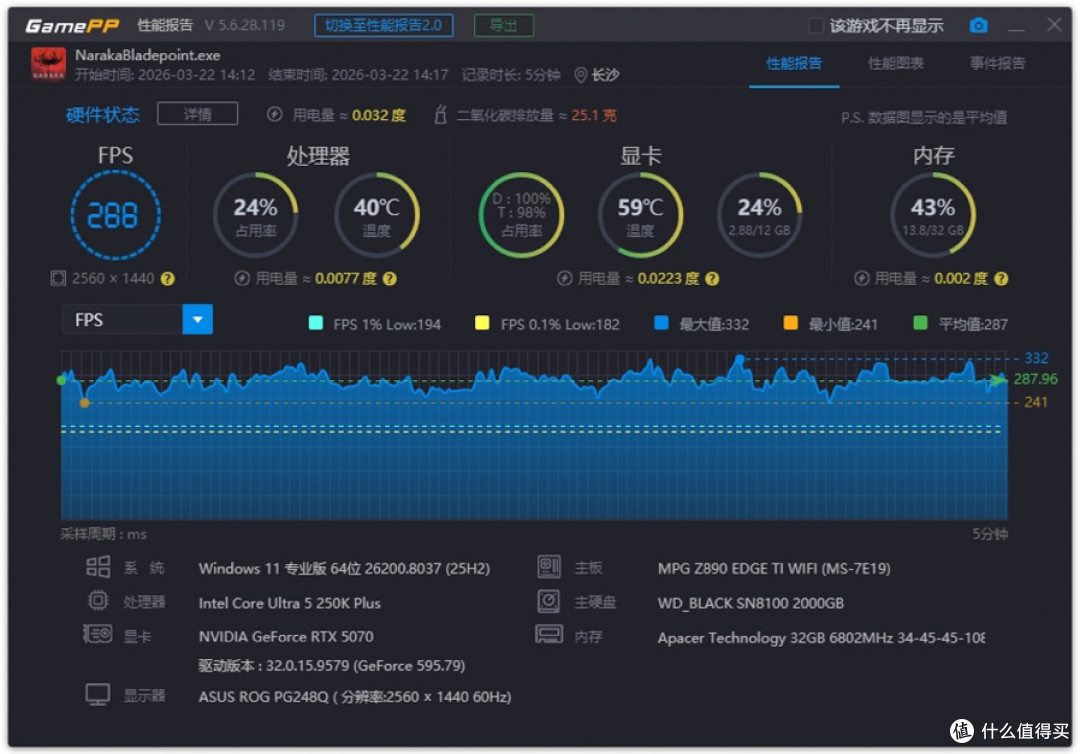
Task: Click the memory 43% usage gauge
Action: point(933,215)
